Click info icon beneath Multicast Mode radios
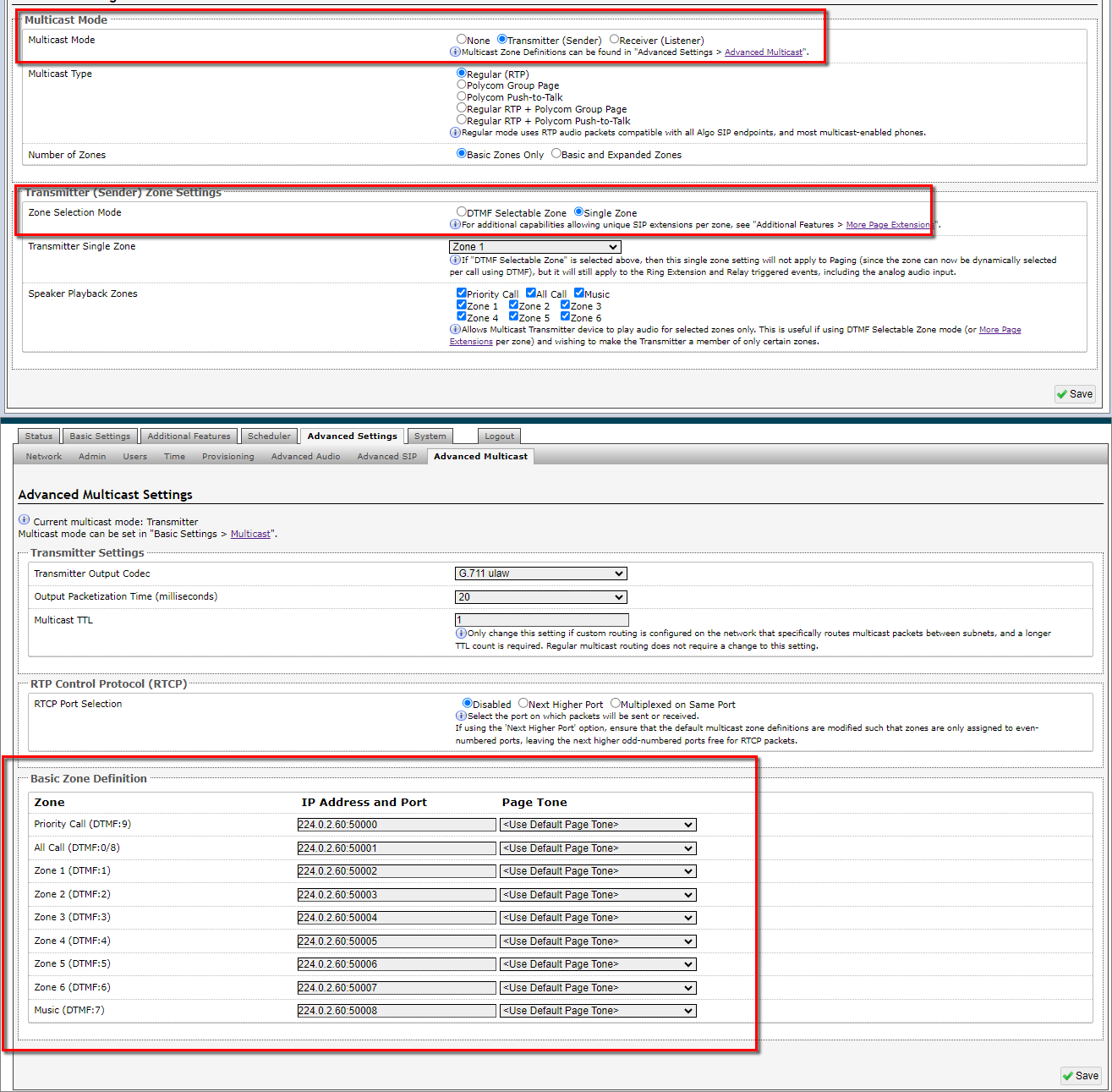The height and width of the screenshot is (1092, 1112). point(455,52)
